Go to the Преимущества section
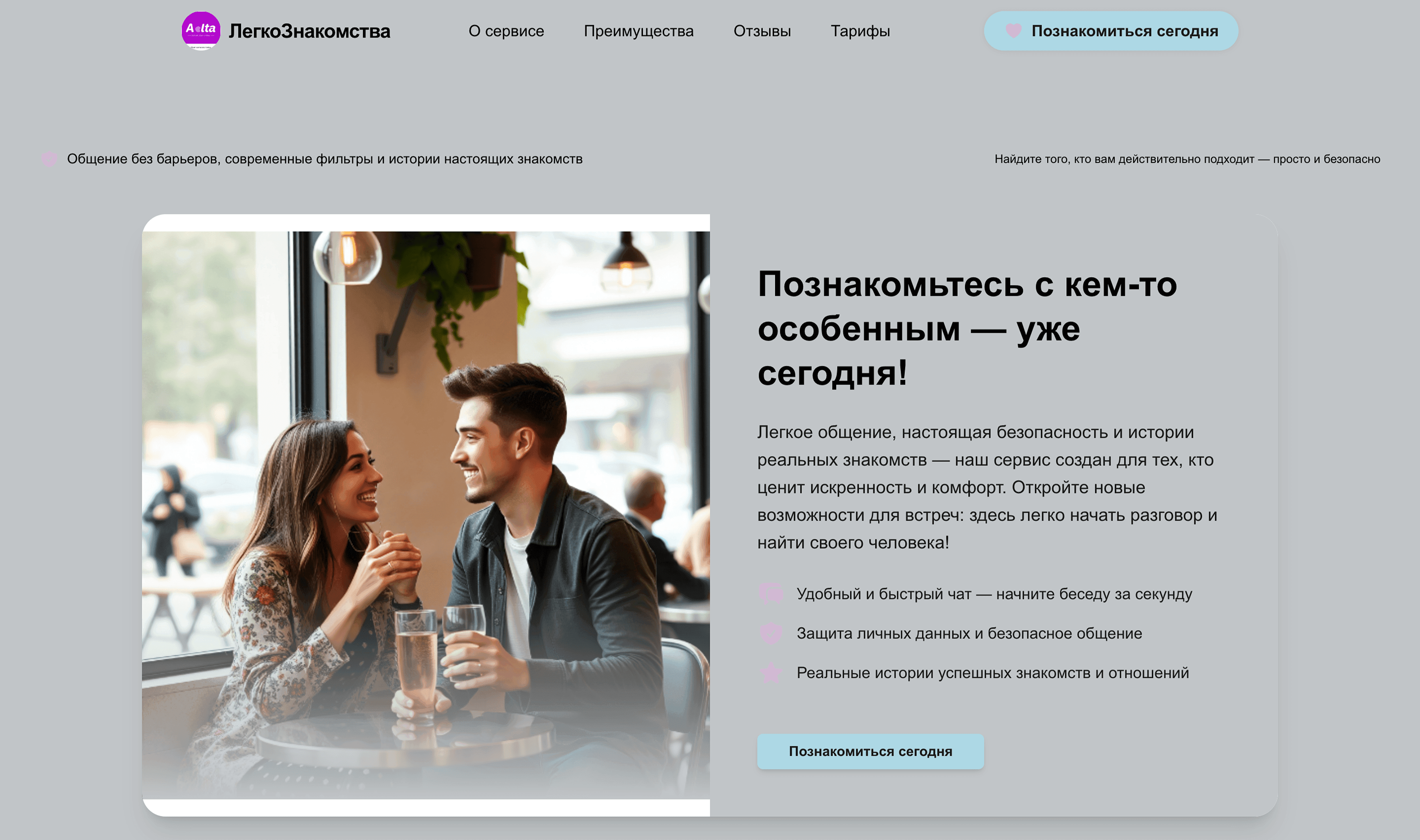The image size is (1420, 840). [x=638, y=31]
